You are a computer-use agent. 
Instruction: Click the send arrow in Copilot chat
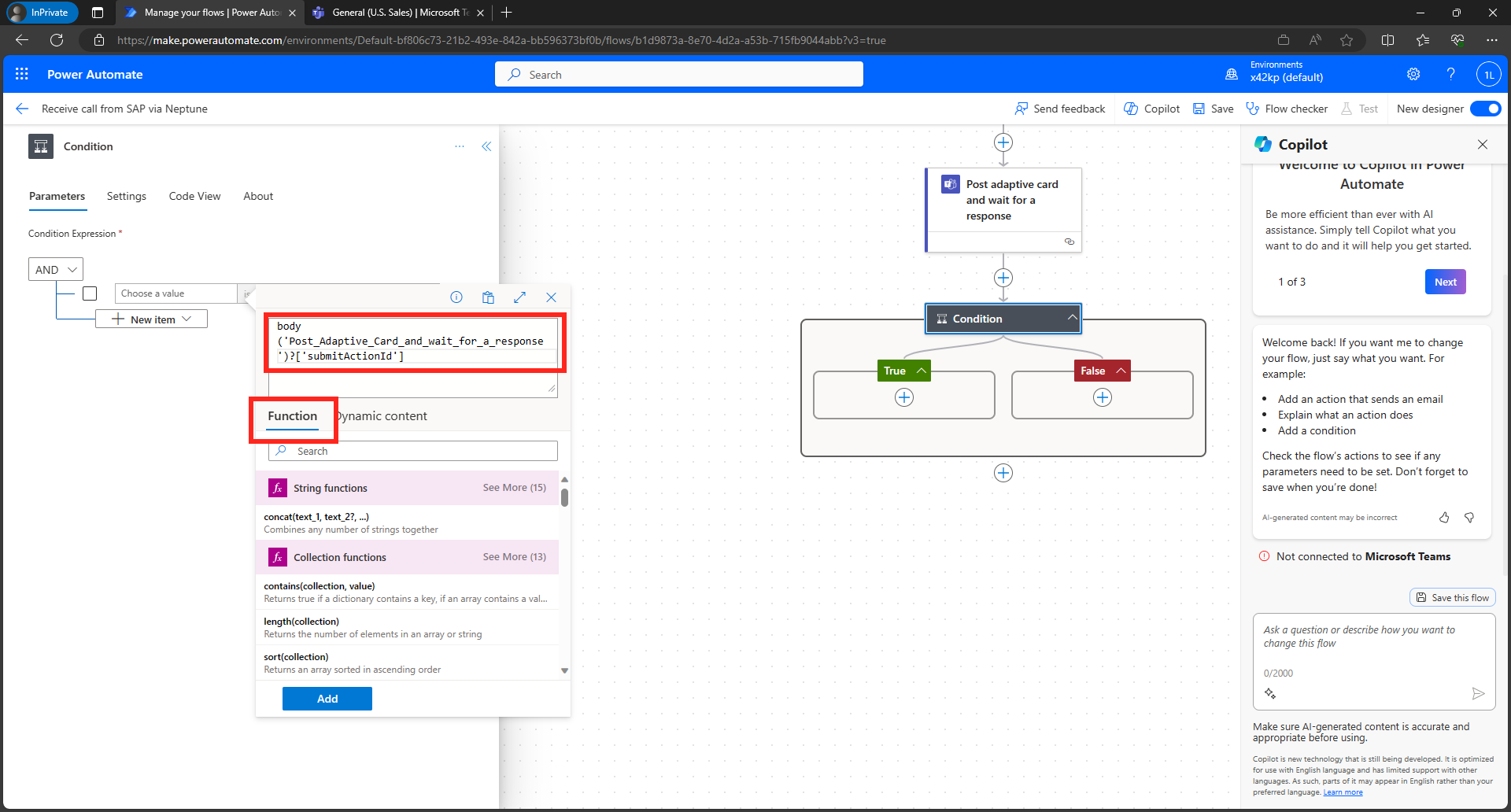click(x=1478, y=693)
